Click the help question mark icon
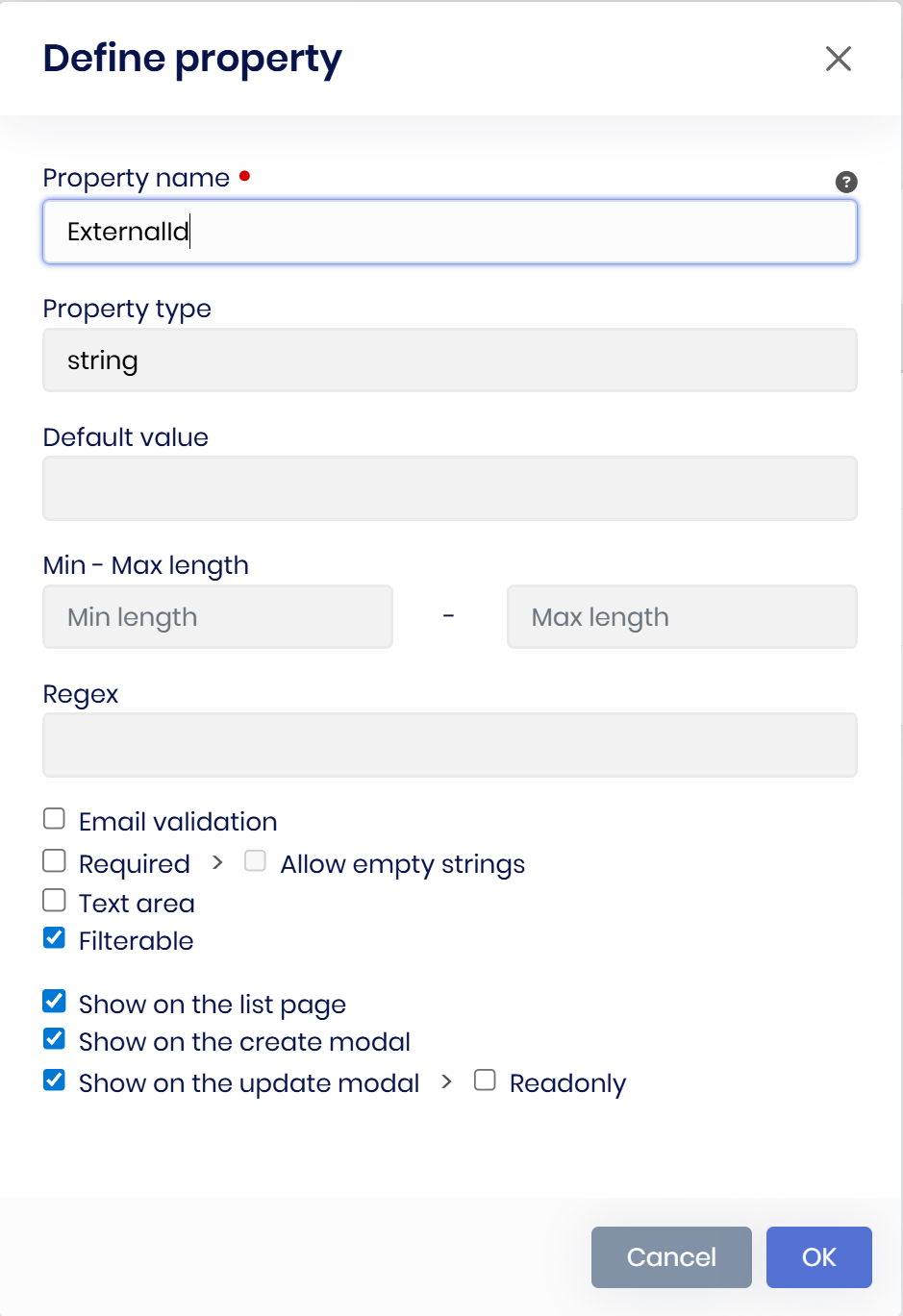The height and width of the screenshot is (1316, 903). [x=846, y=182]
